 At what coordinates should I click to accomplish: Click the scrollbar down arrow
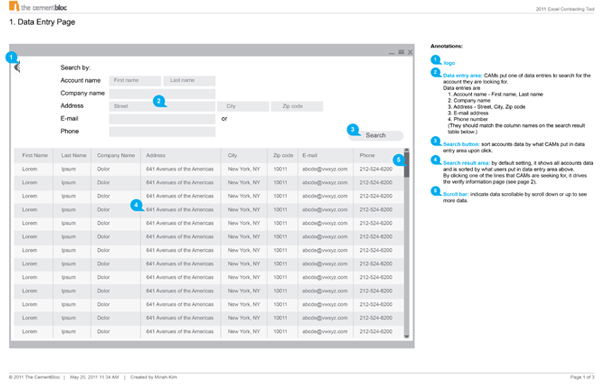pos(406,336)
